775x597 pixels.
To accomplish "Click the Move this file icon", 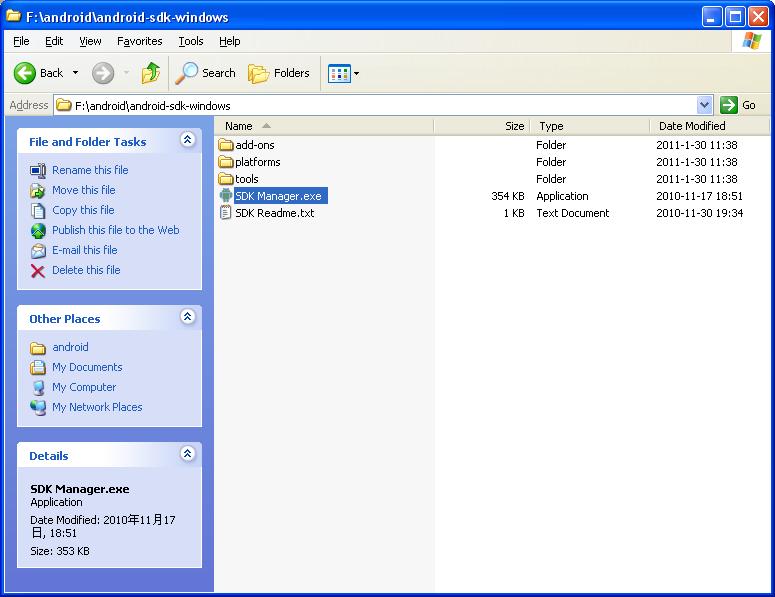I will (38, 190).
